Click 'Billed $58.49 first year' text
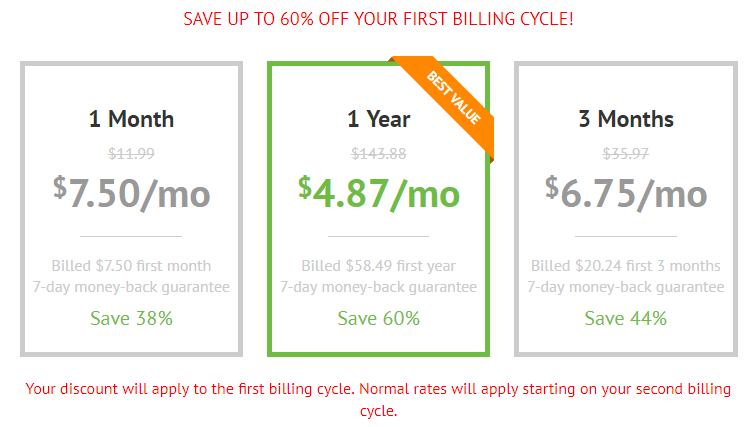 point(378,266)
